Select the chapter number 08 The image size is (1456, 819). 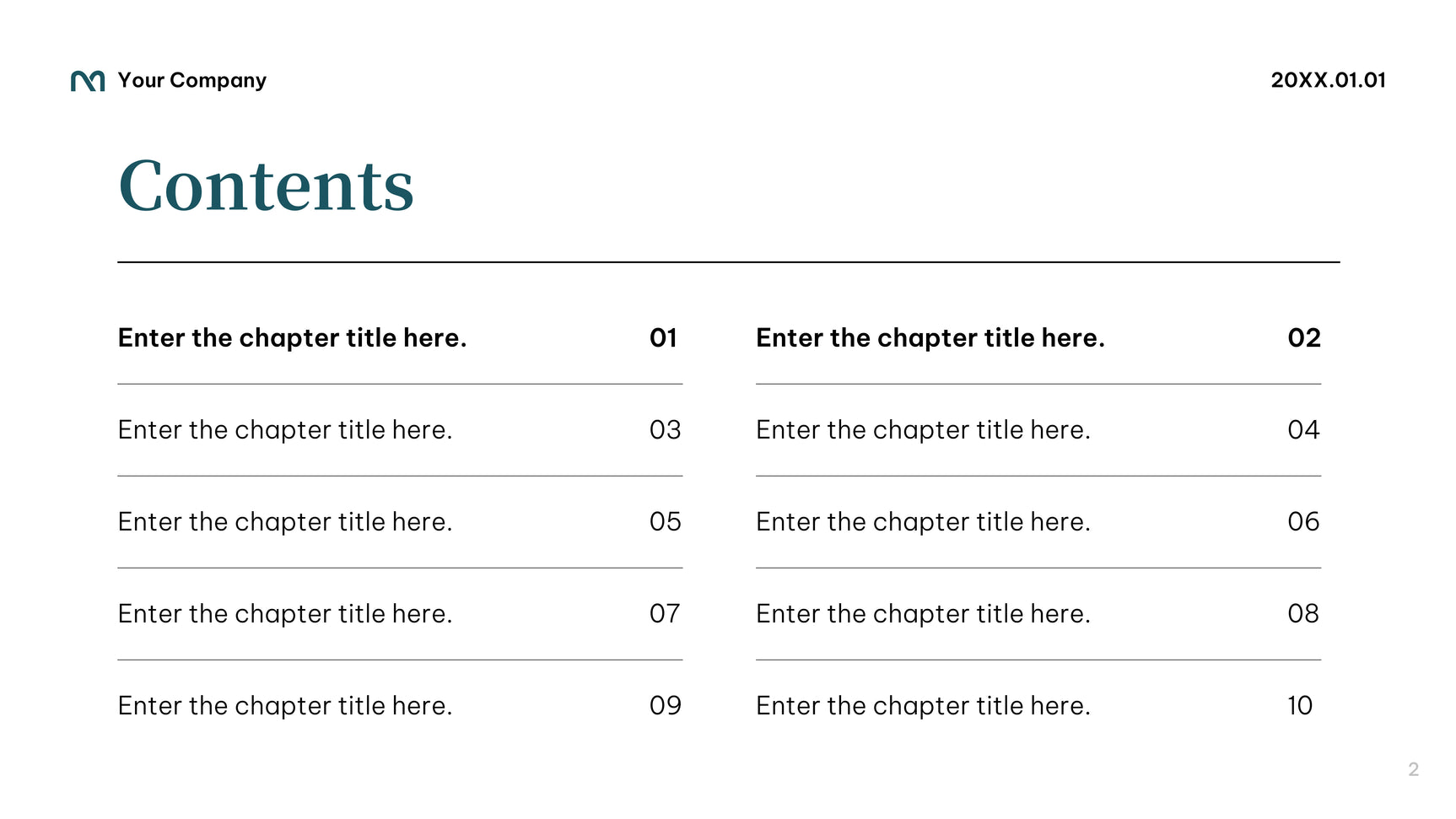pyautogui.click(x=1303, y=614)
